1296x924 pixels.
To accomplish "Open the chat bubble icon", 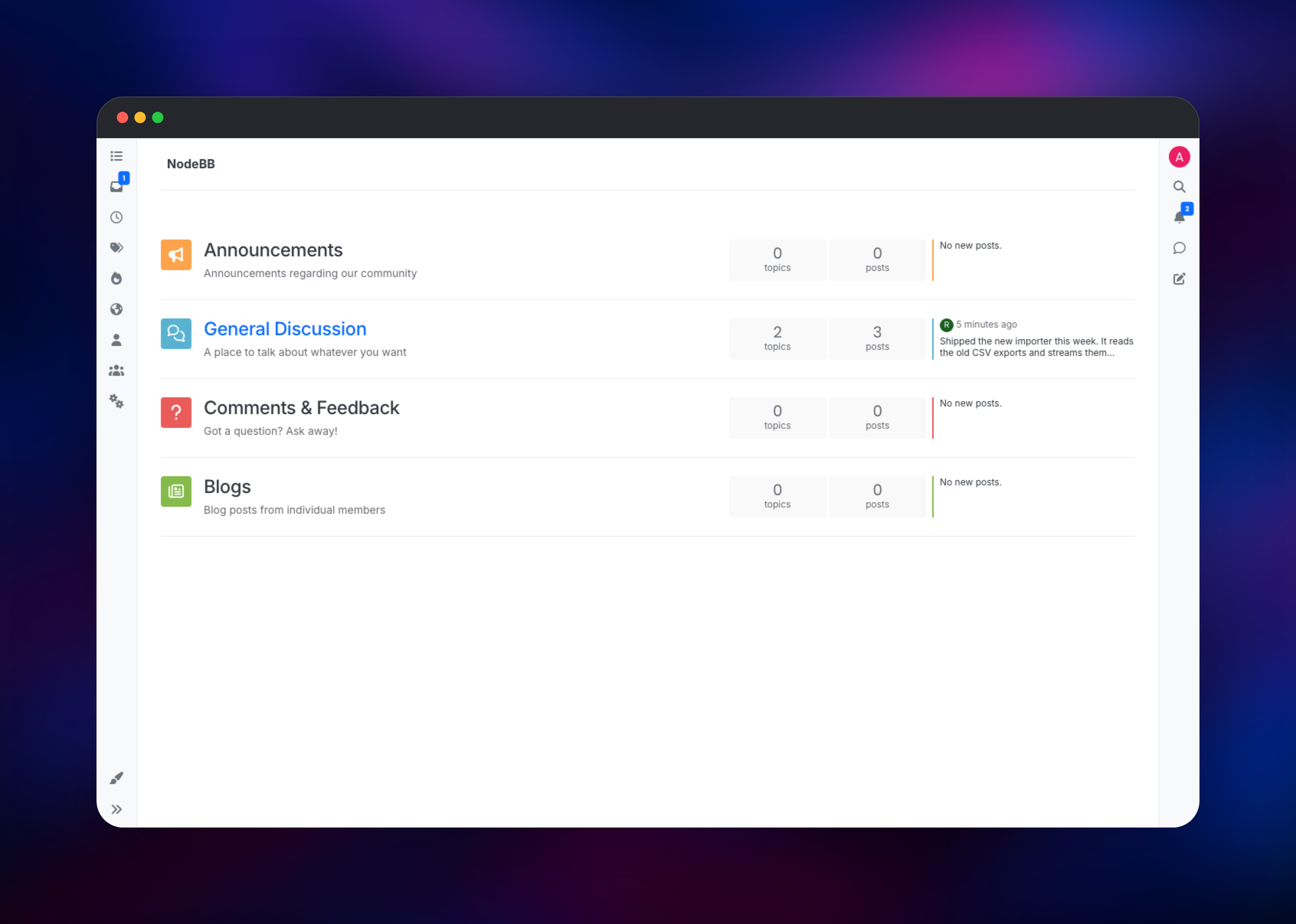I will tap(1179, 248).
